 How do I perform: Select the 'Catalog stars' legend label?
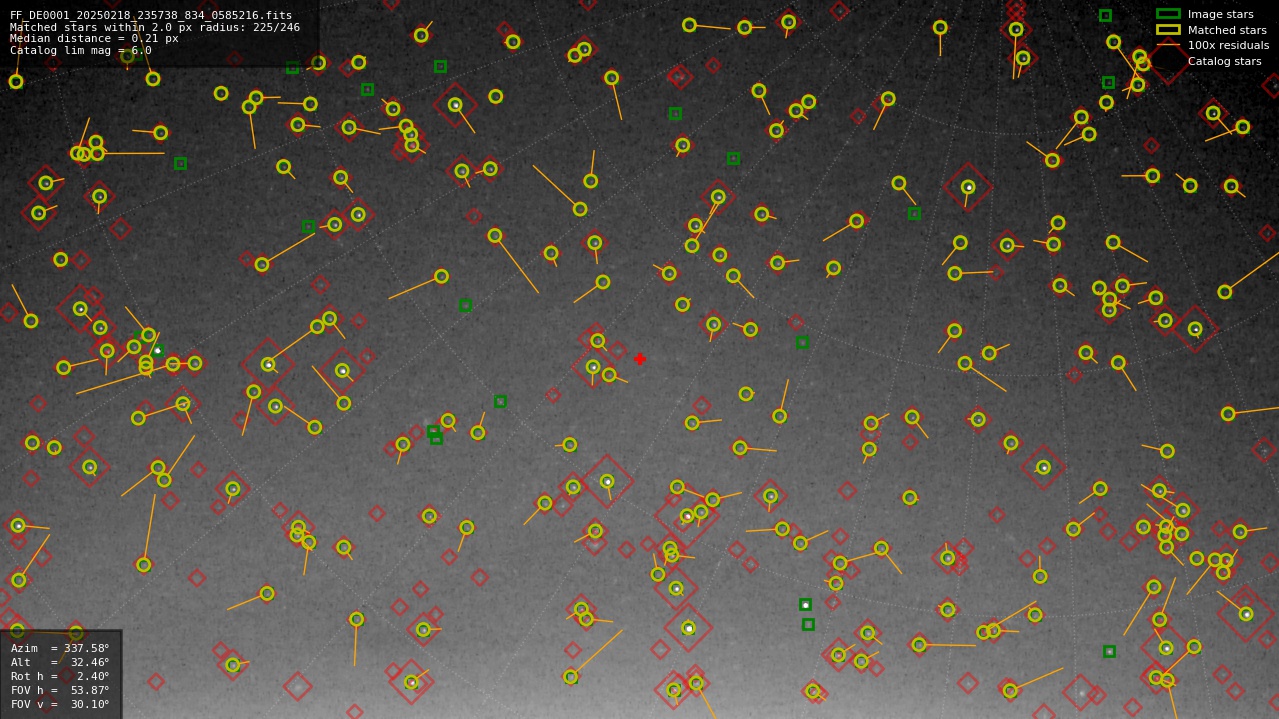coord(1224,62)
